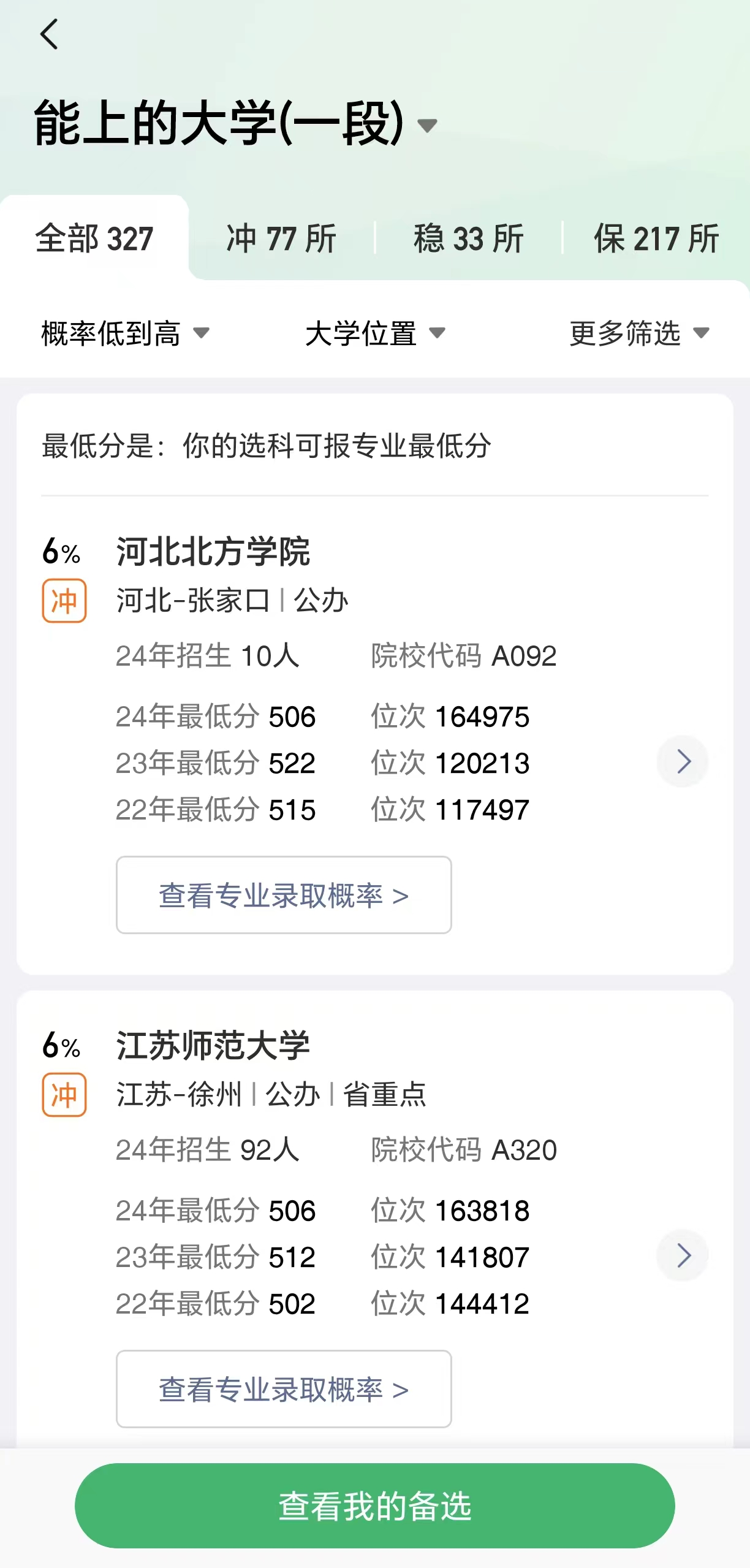
Task: Click 查看专业录取概率 under 河北北方学院
Action: pos(284,895)
